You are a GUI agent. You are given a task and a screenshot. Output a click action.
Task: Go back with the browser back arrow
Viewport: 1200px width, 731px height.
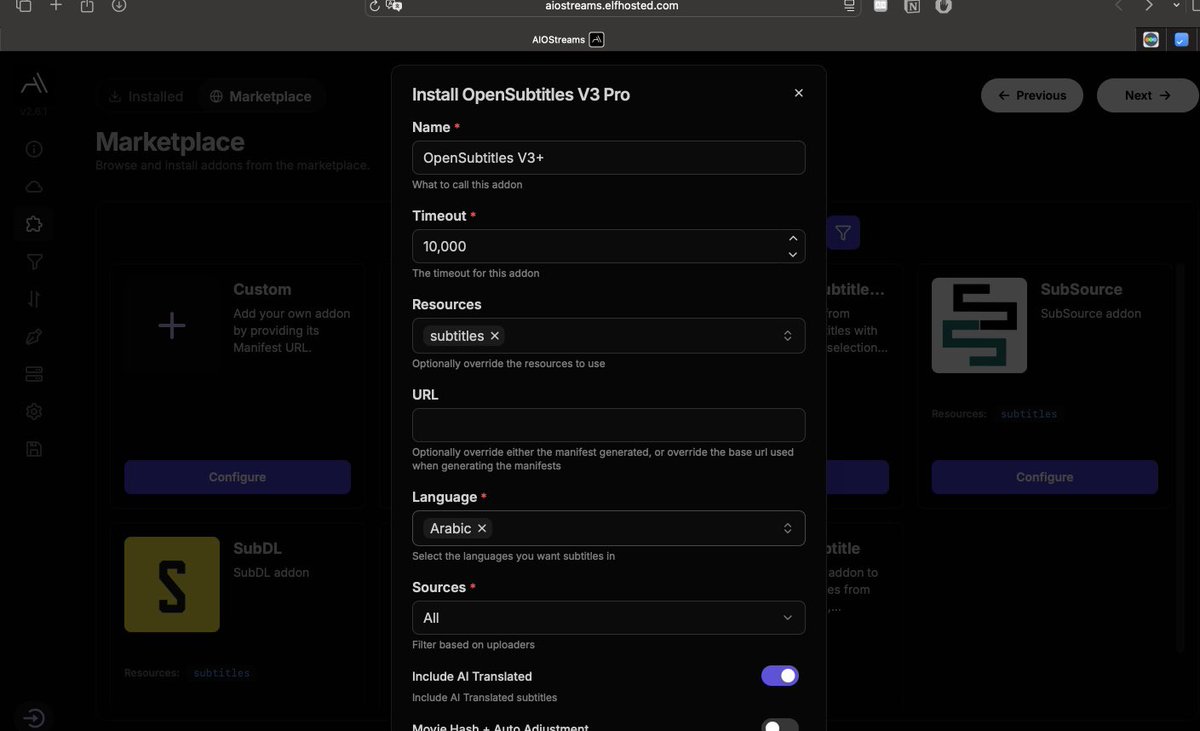click(1118, 6)
